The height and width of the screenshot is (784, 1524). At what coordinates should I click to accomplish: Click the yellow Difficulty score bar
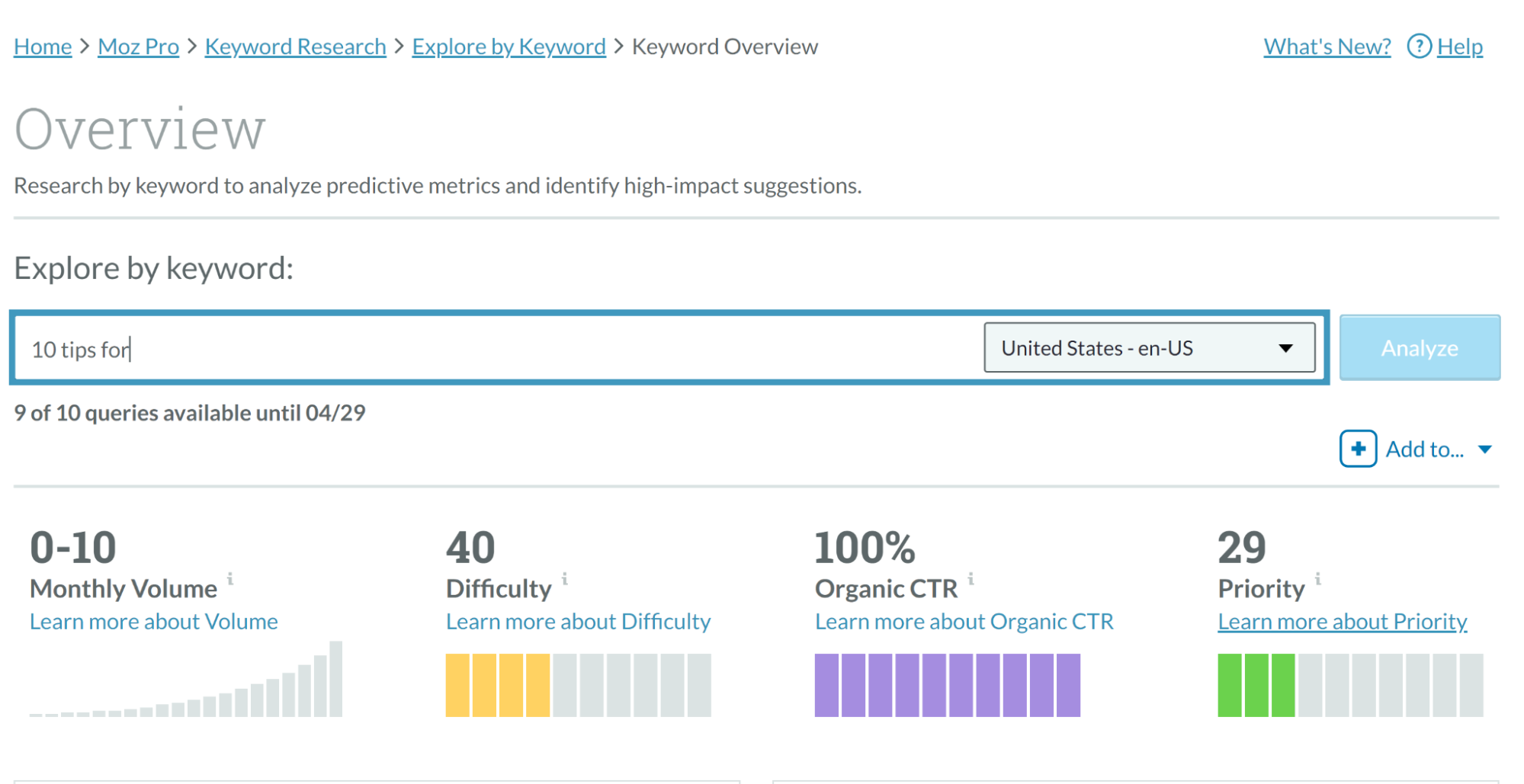(x=498, y=685)
